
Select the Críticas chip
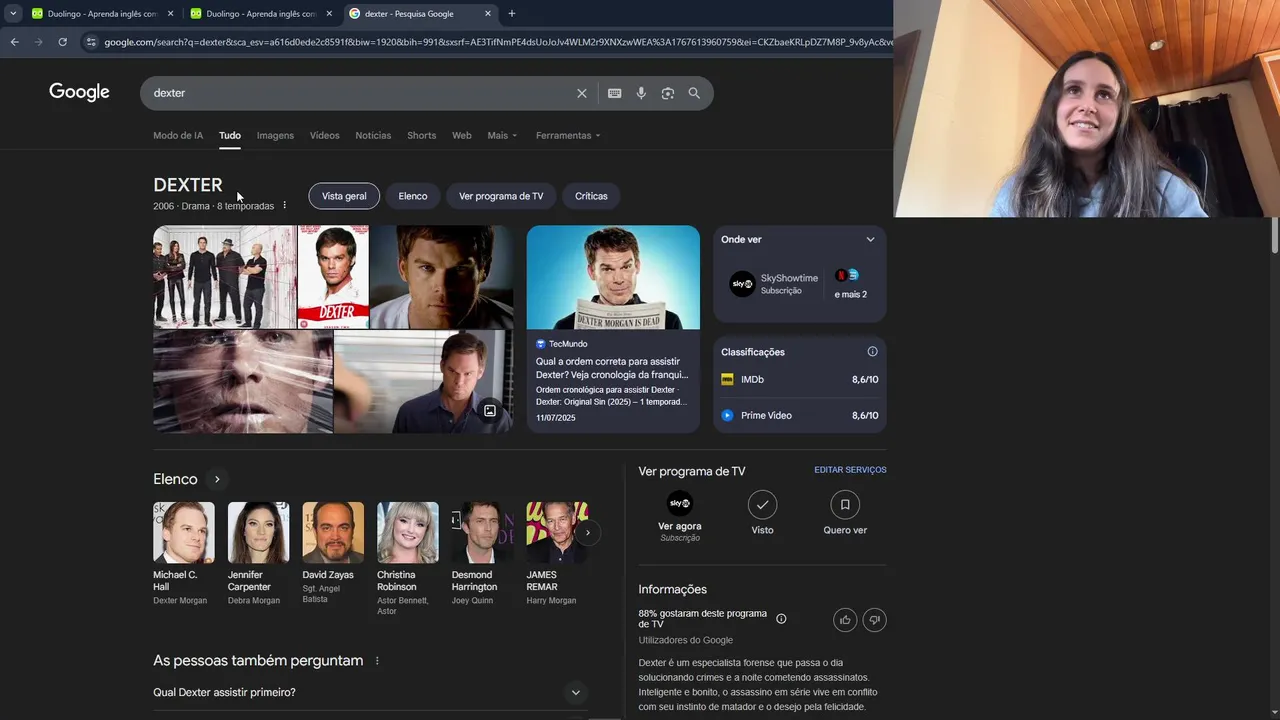pyautogui.click(x=591, y=196)
